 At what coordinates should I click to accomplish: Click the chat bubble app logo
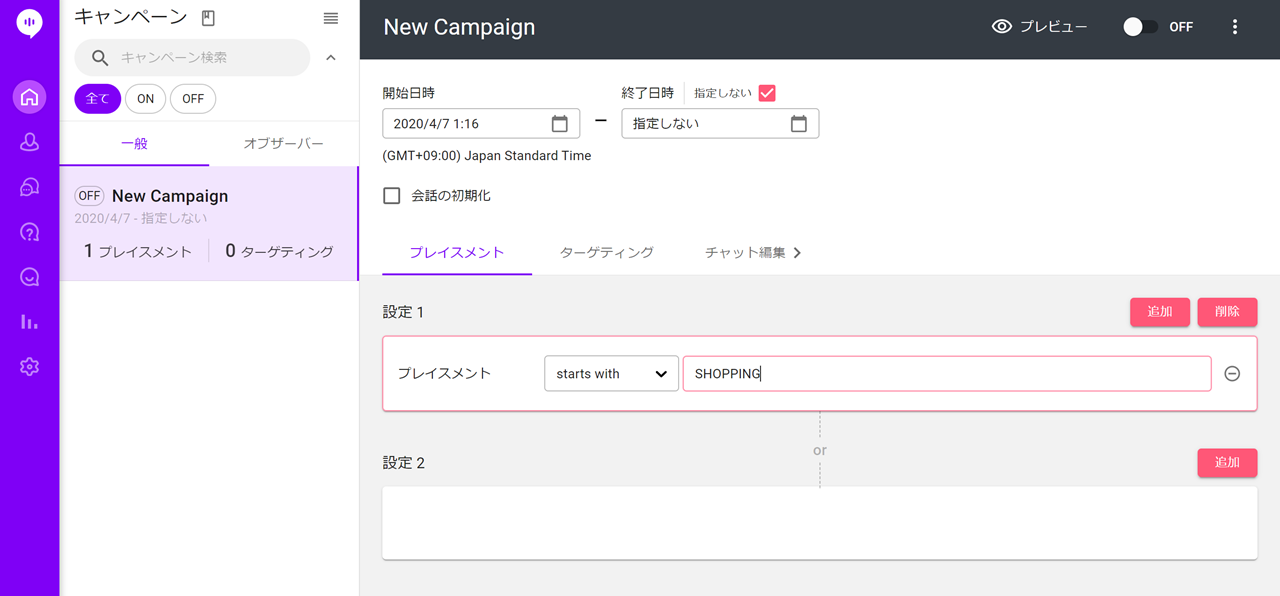pyautogui.click(x=29, y=24)
